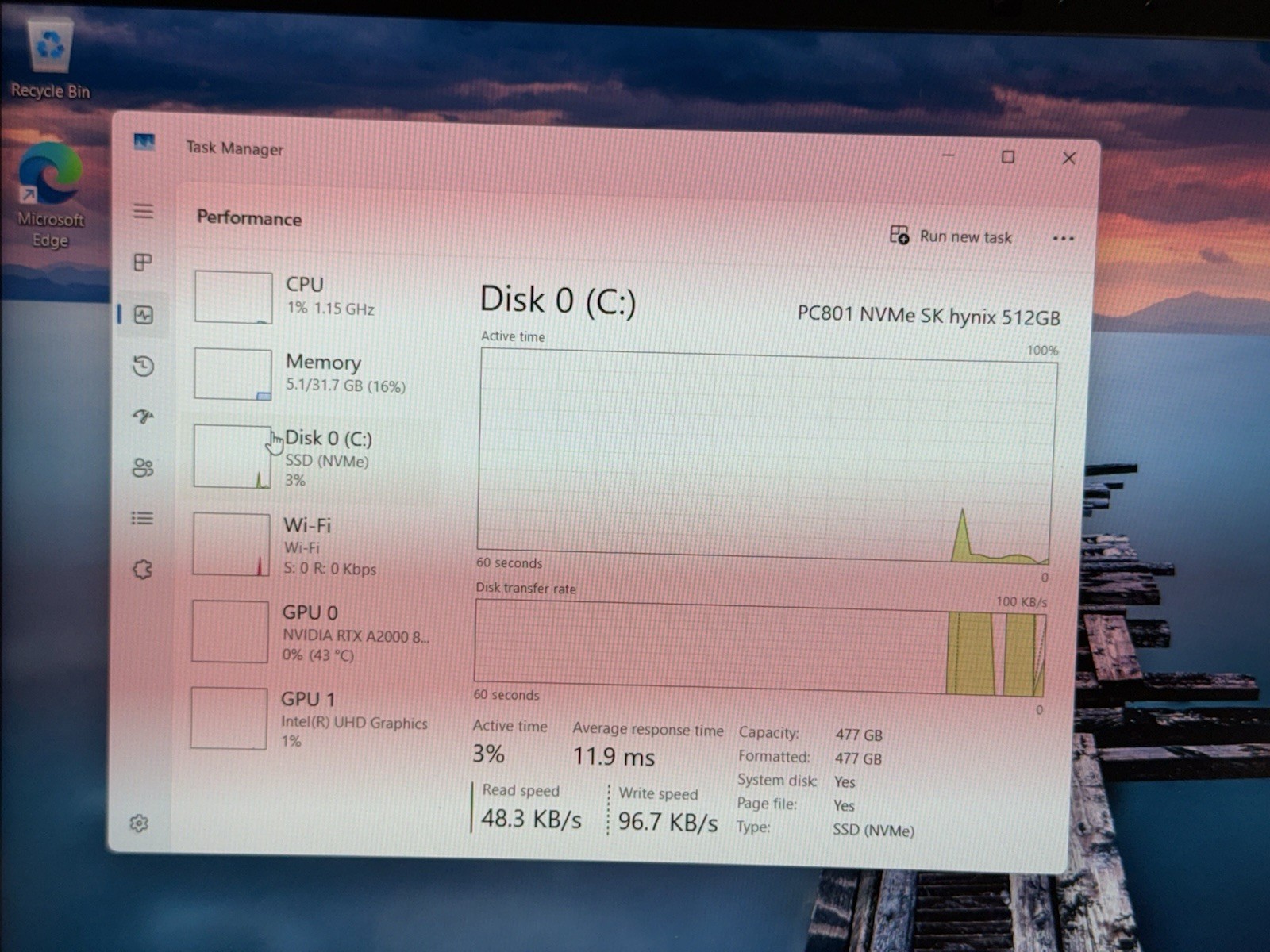Click the Disk 0 (C:) large heading
Image resolution: width=1270 pixels, height=952 pixels.
click(558, 300)
